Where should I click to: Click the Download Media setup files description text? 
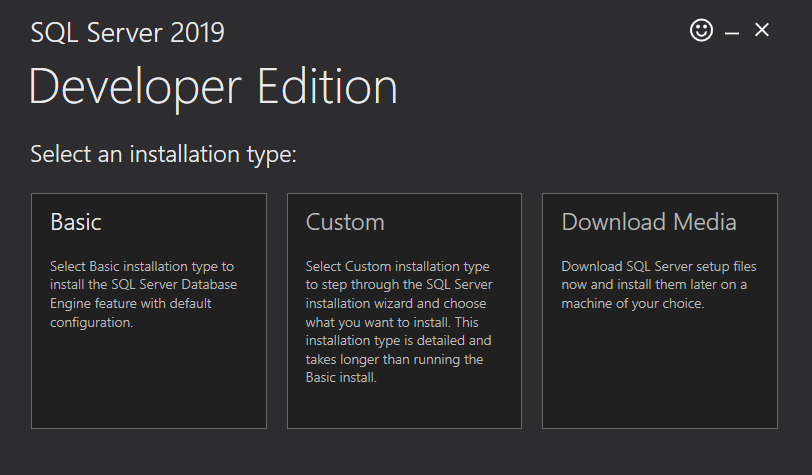[659, 285]
